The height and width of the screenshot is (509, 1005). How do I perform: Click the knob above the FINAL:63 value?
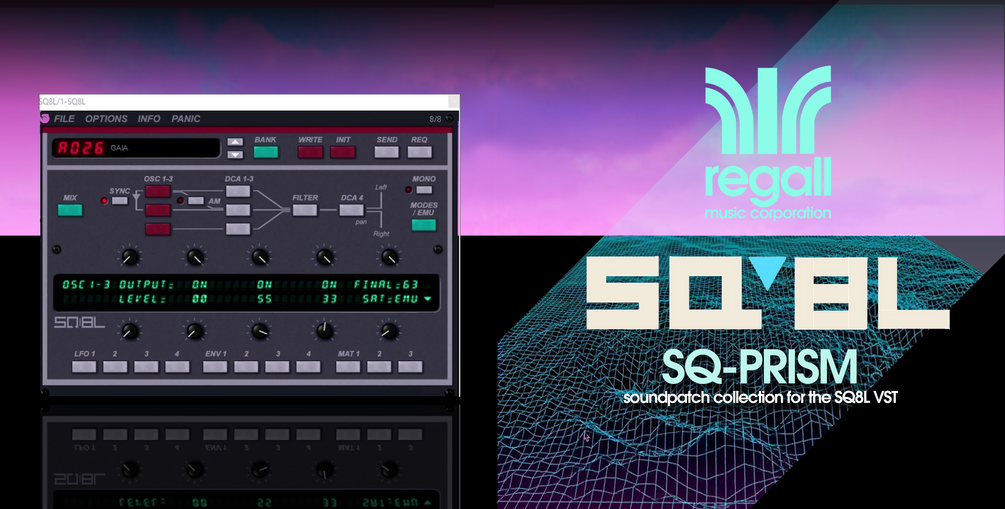tap(390, 257)
